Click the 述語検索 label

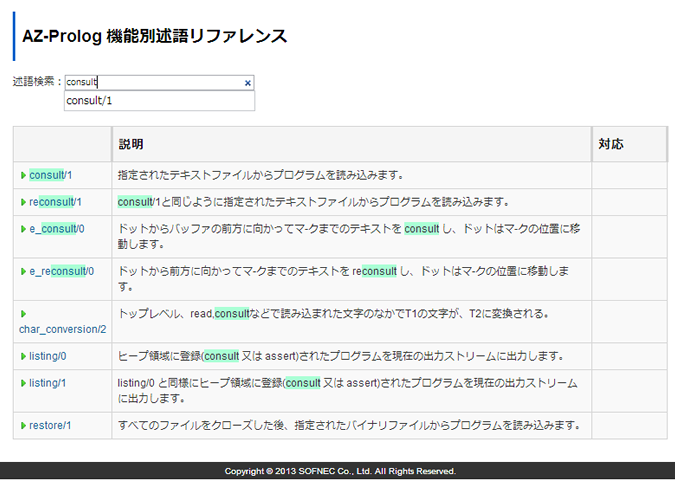tap(37, 82)
